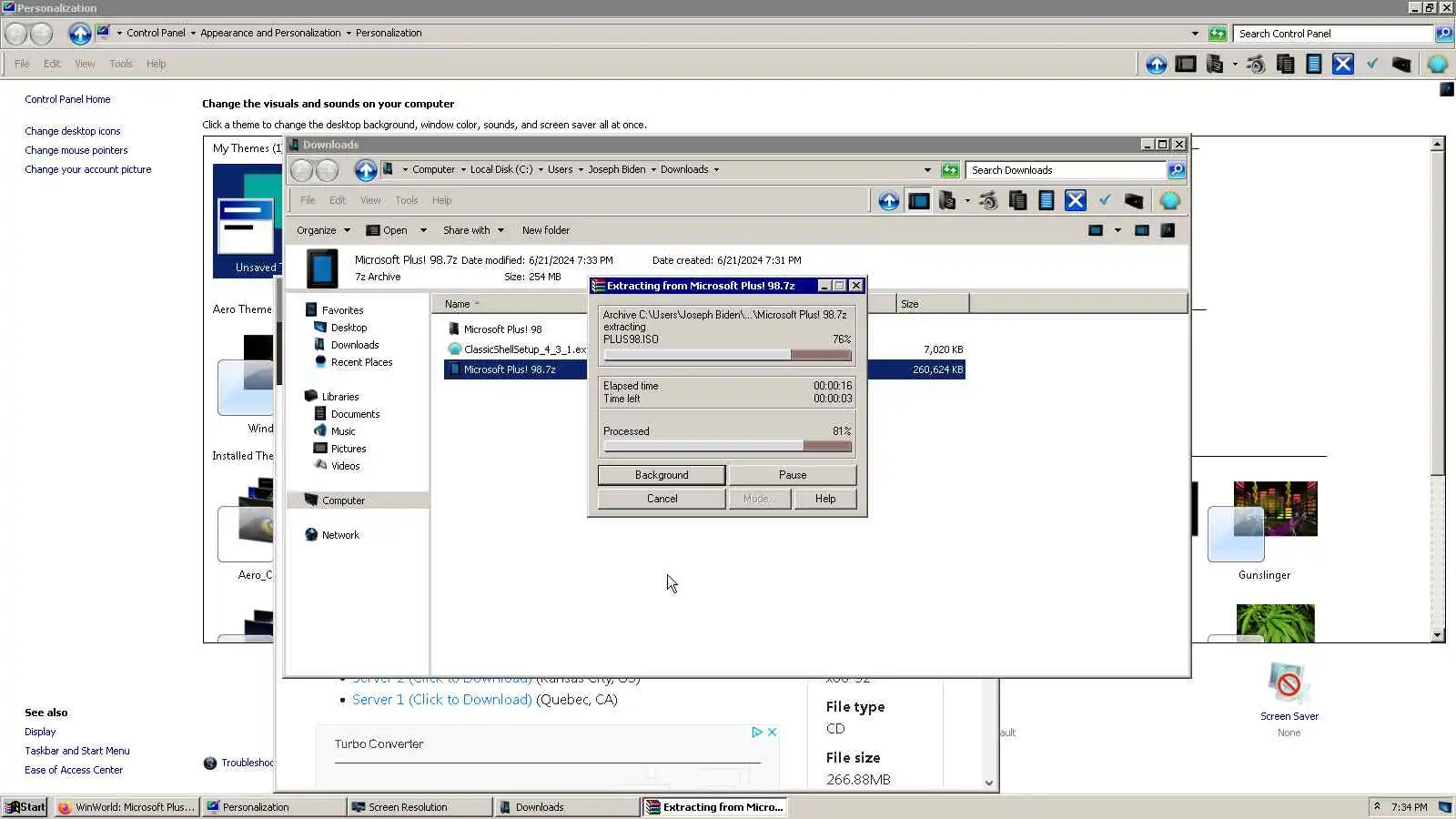Screen dimensions: 1456x819
Task: Open the Tools menu in Downloads window
Action: (407, 201)
